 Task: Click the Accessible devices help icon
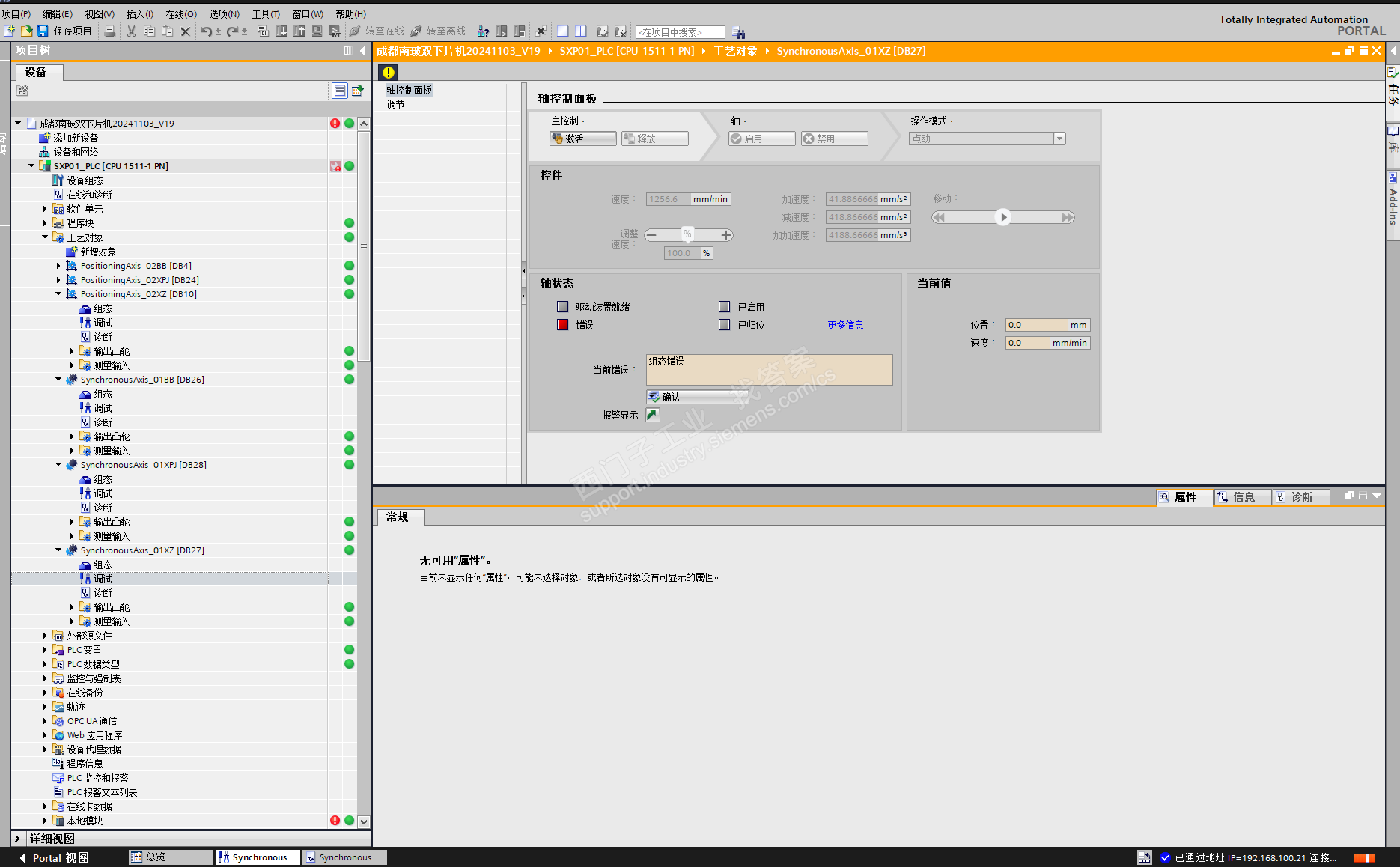tap(484, 31)
